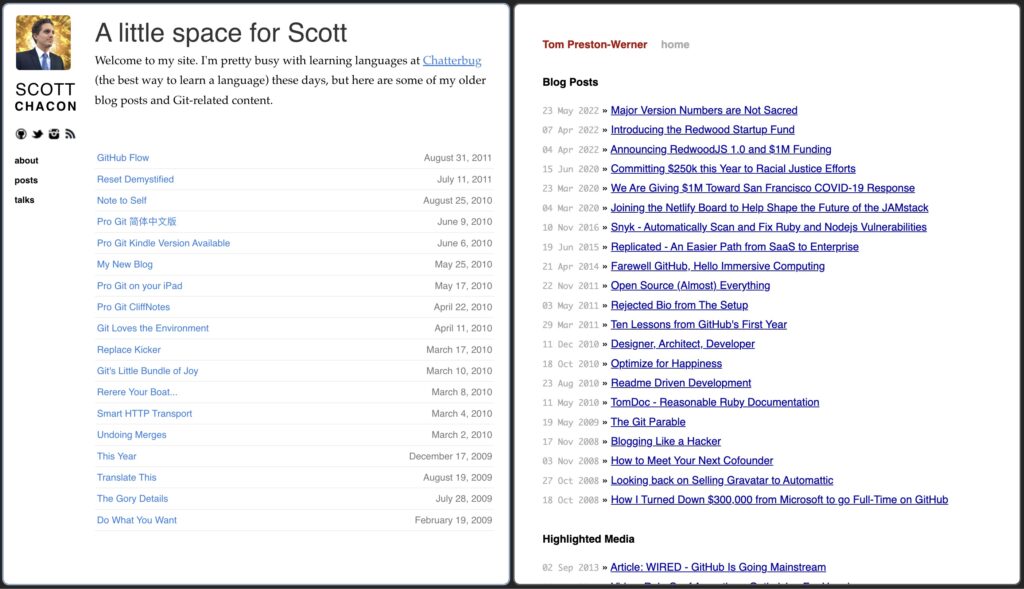The width and height of the screenshot is (1024, 589).
Task: Read Farewell GitHub, Hello Immersive Computing
Action: [x=717, y=266]
